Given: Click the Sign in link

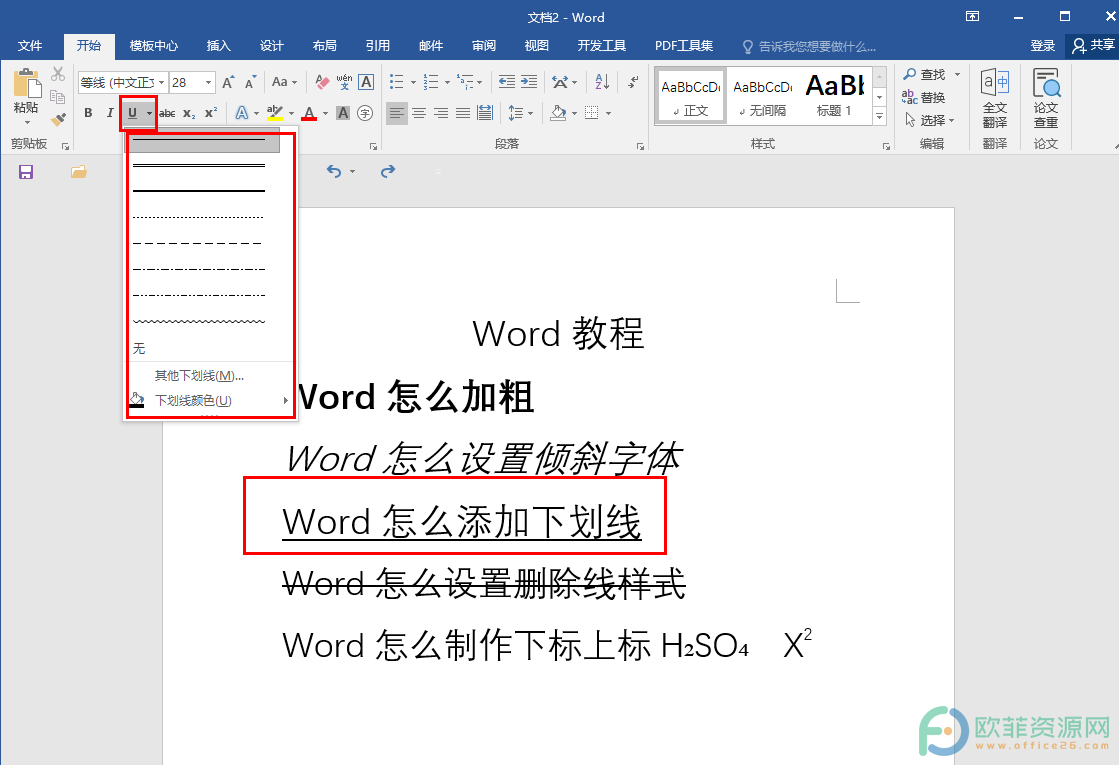Looking at the screenshot, I should point(1043,46).
